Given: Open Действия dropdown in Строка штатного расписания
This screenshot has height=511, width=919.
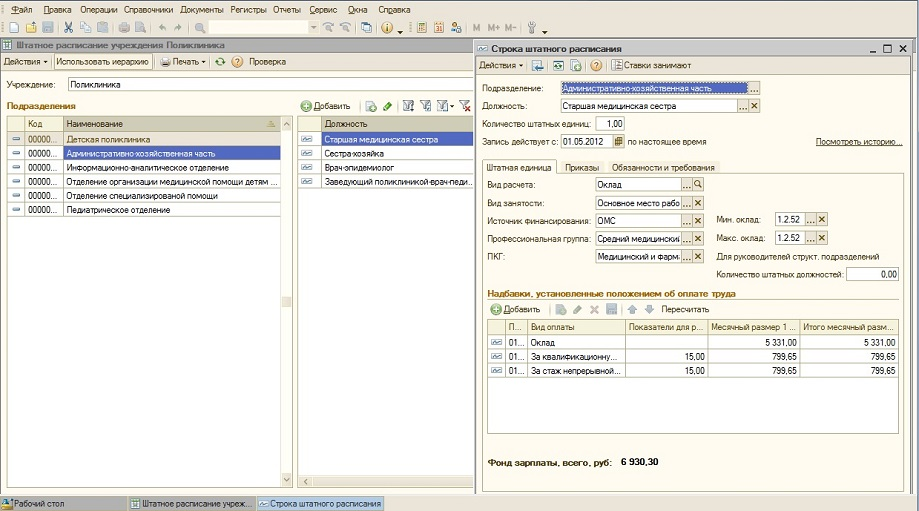Looking at the screenshot, I should (x=500, y=65).
